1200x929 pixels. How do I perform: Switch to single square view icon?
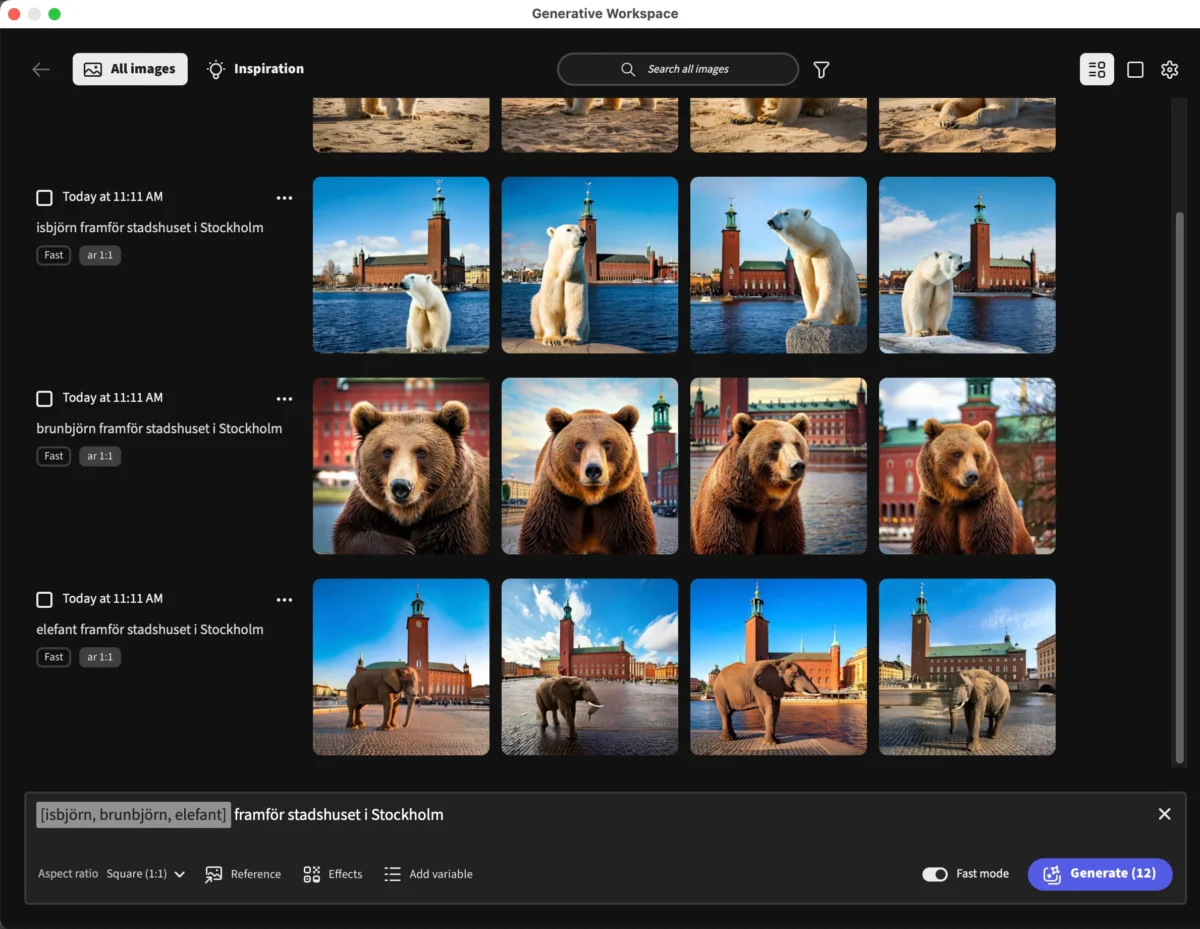pyautogui.click(x=1135, y=69)
